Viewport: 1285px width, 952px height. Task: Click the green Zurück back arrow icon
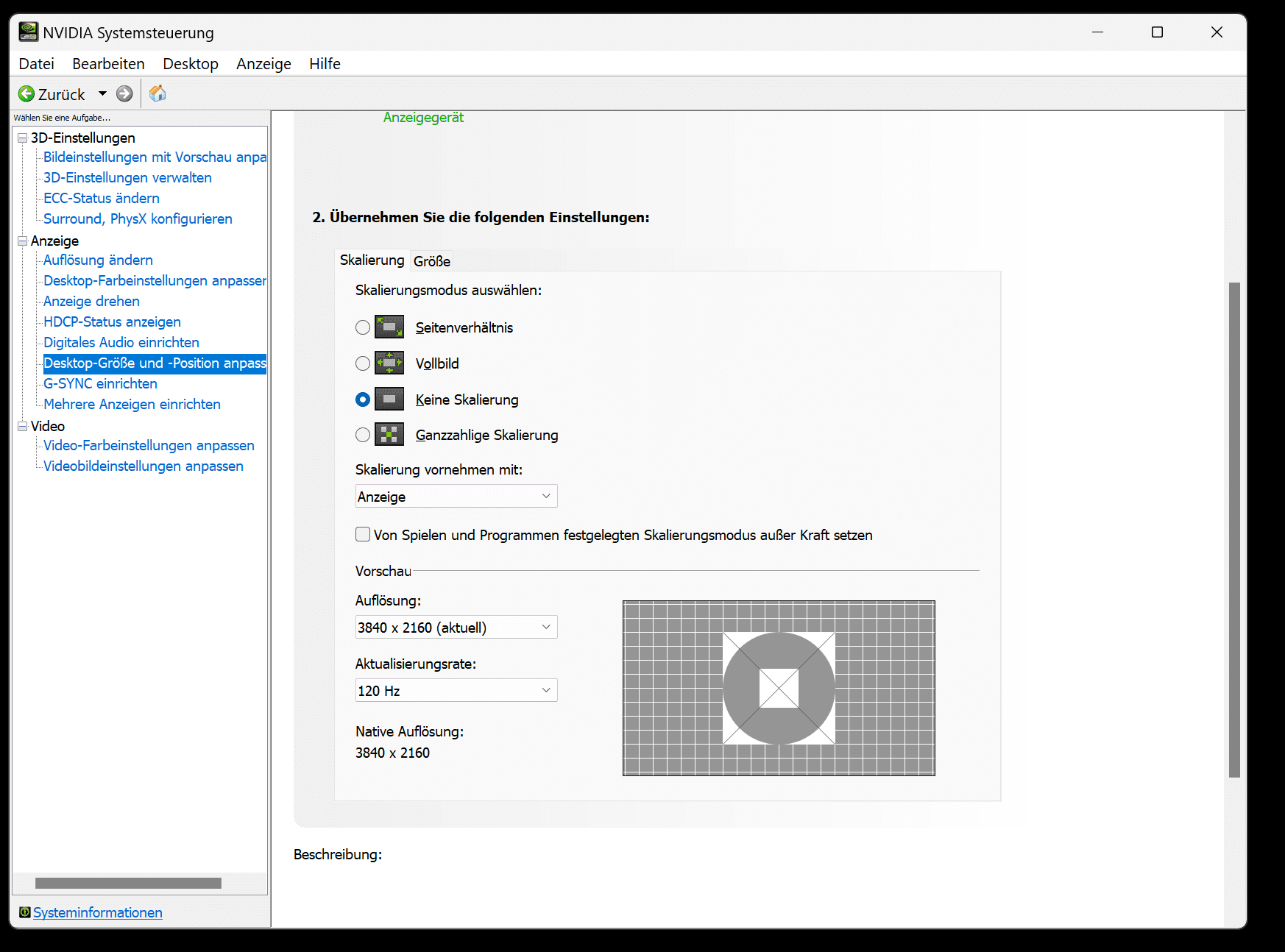pyautogui.click(x=26, y=93)
